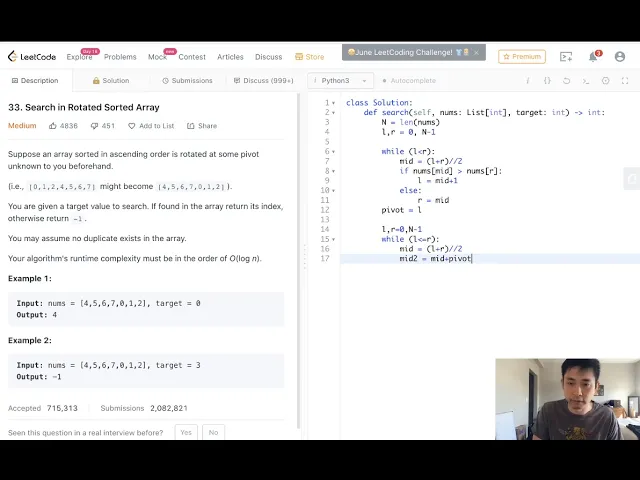Viewport: 640px width, 480px height.
Task: Click the webcam video overlay
Action: click(567, 399)
